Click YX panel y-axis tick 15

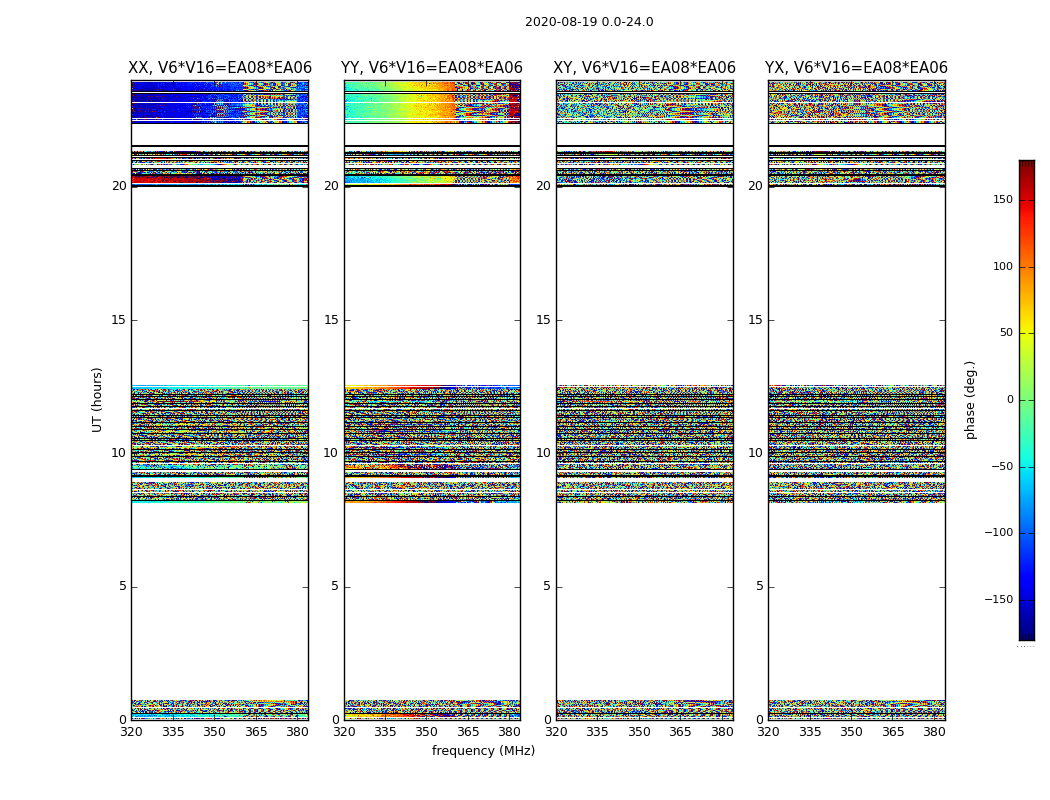pos(755,320)
